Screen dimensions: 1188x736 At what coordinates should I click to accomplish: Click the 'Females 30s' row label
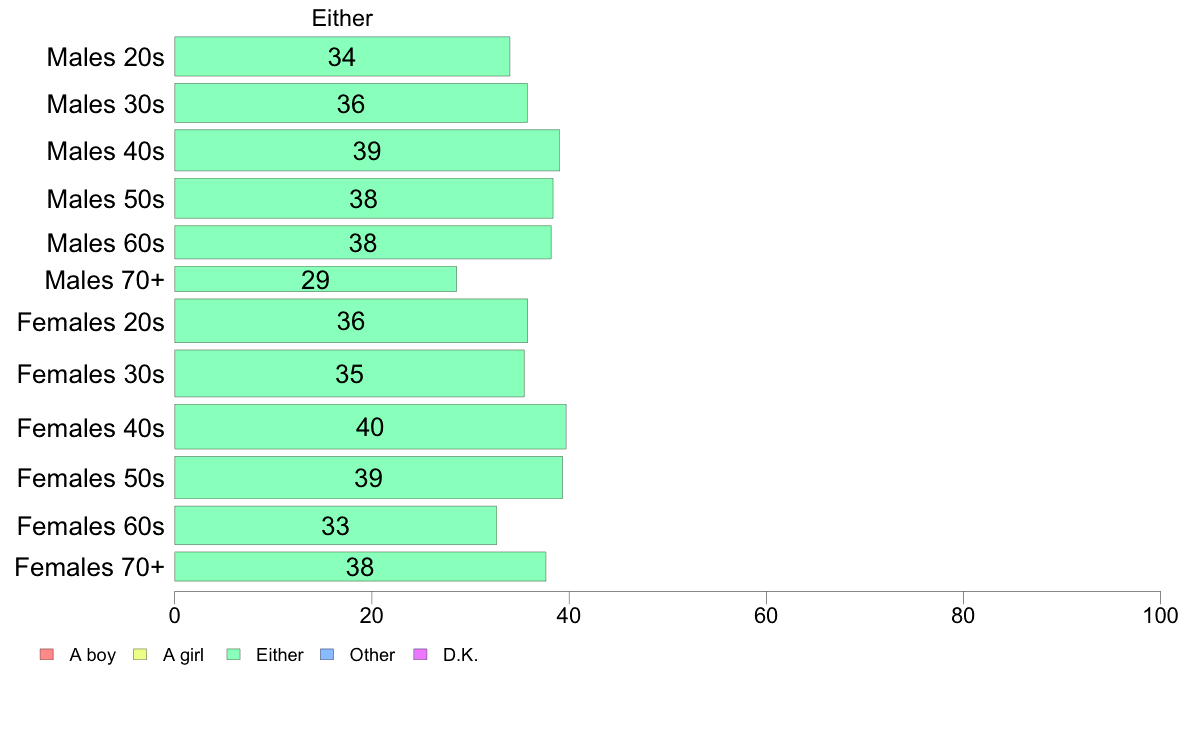point(91,374)
